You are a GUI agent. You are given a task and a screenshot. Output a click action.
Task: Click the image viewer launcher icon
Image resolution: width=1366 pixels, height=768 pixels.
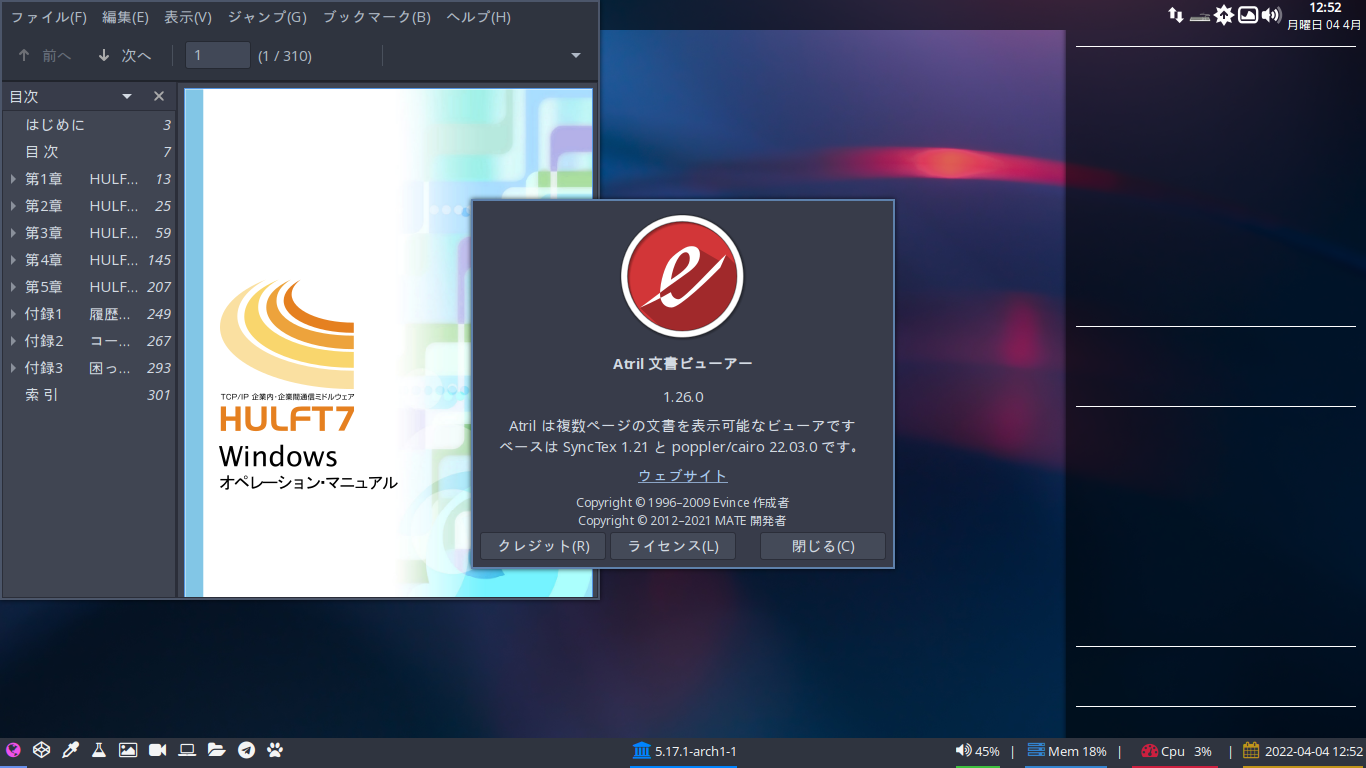tap(128, 750)
